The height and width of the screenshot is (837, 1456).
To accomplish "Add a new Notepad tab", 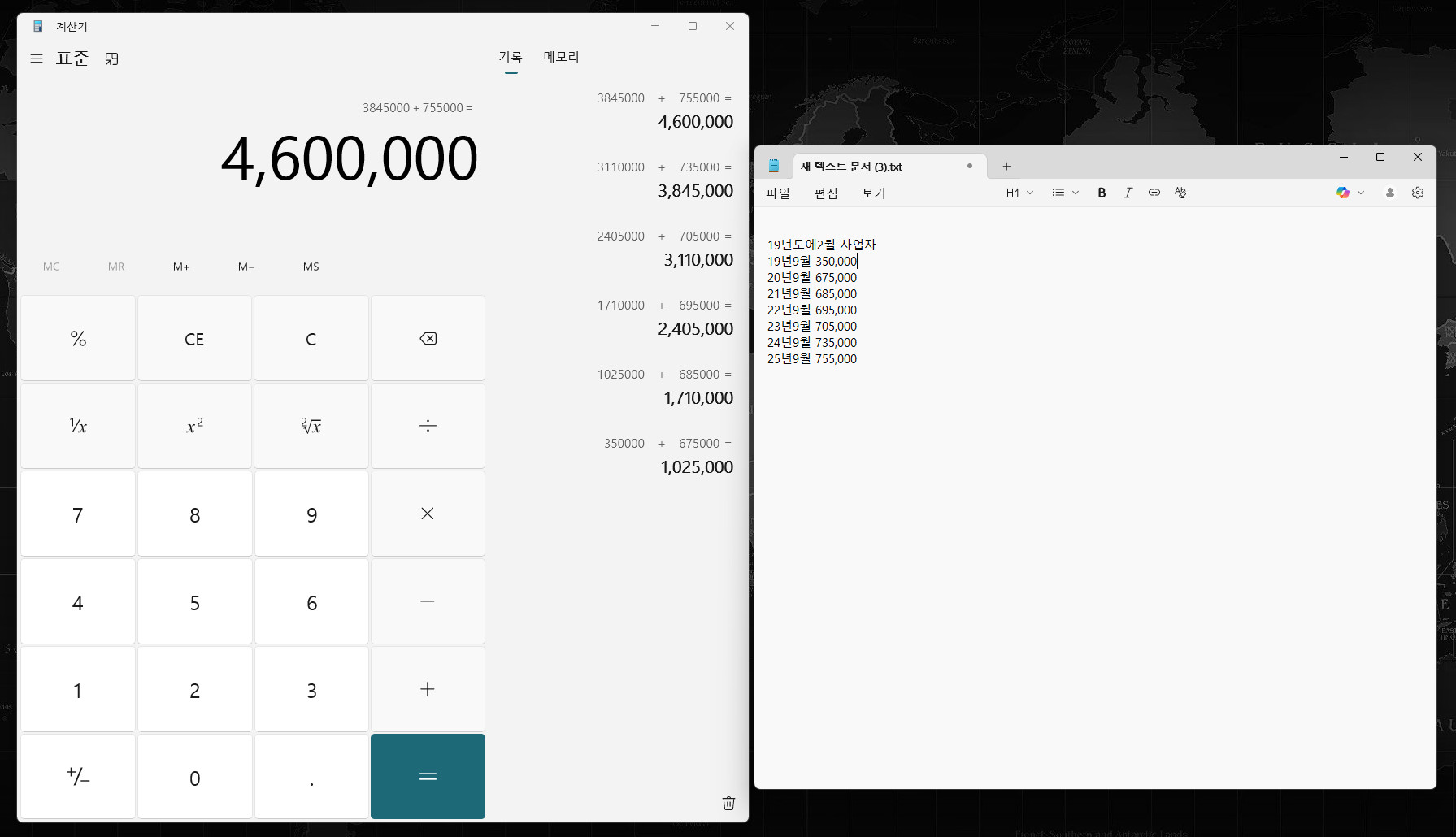I will pyautogui.click(x=1006, y=167).
